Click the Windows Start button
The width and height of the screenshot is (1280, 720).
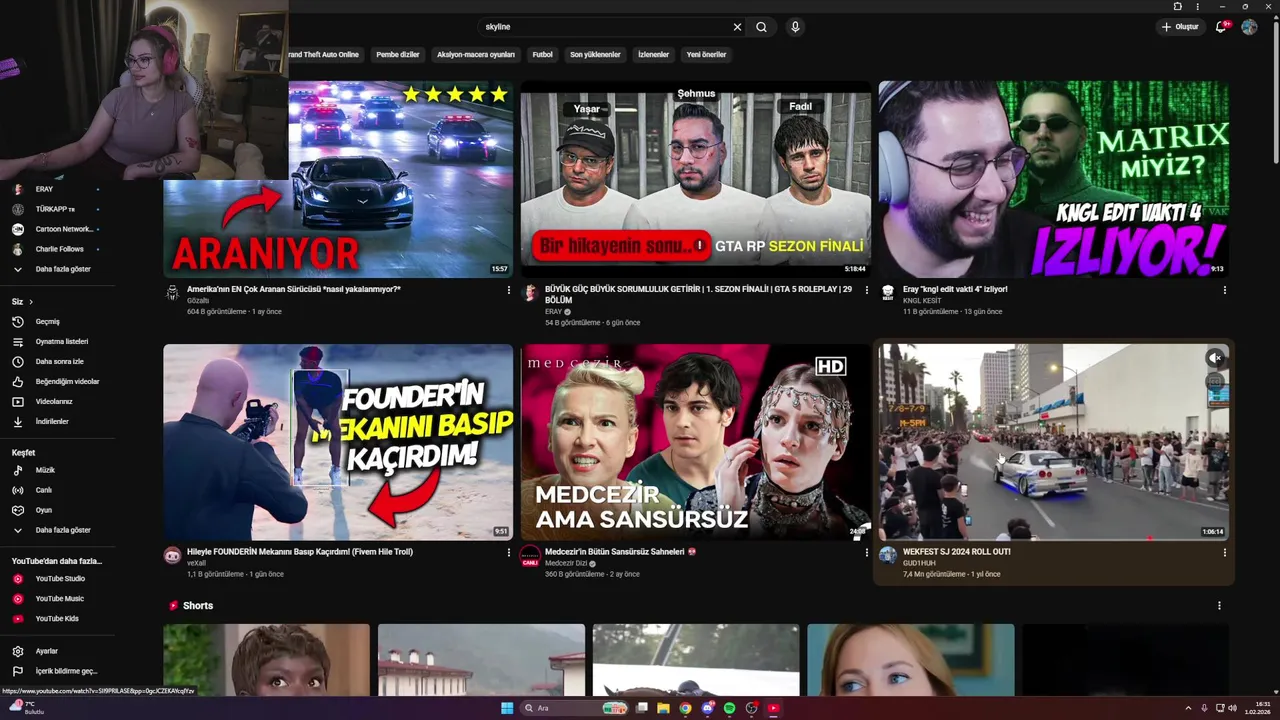(507, 708)
